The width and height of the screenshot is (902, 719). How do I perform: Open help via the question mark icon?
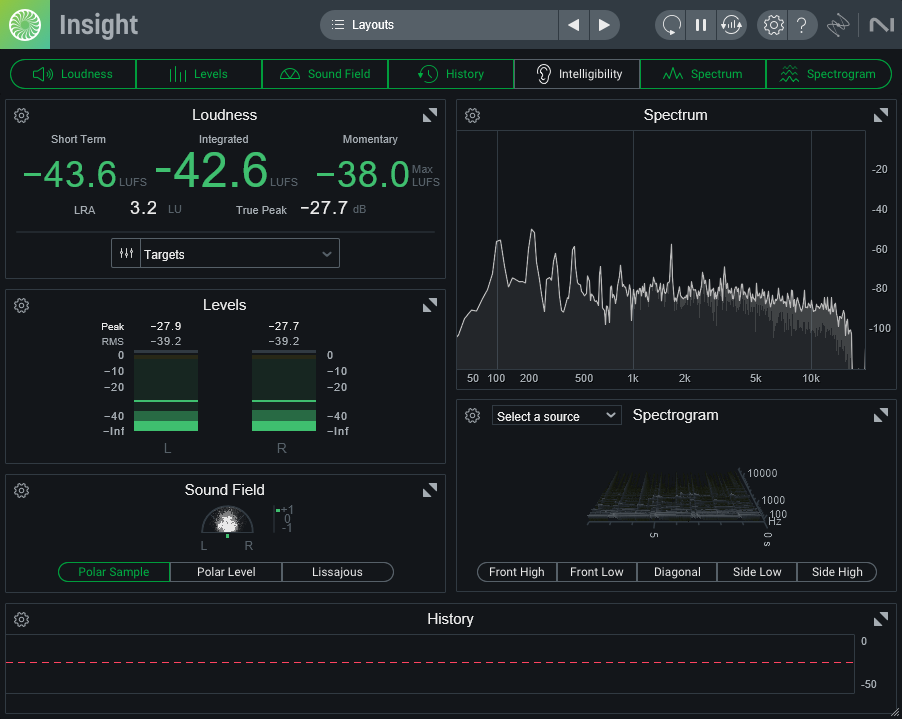pos(802,25)
